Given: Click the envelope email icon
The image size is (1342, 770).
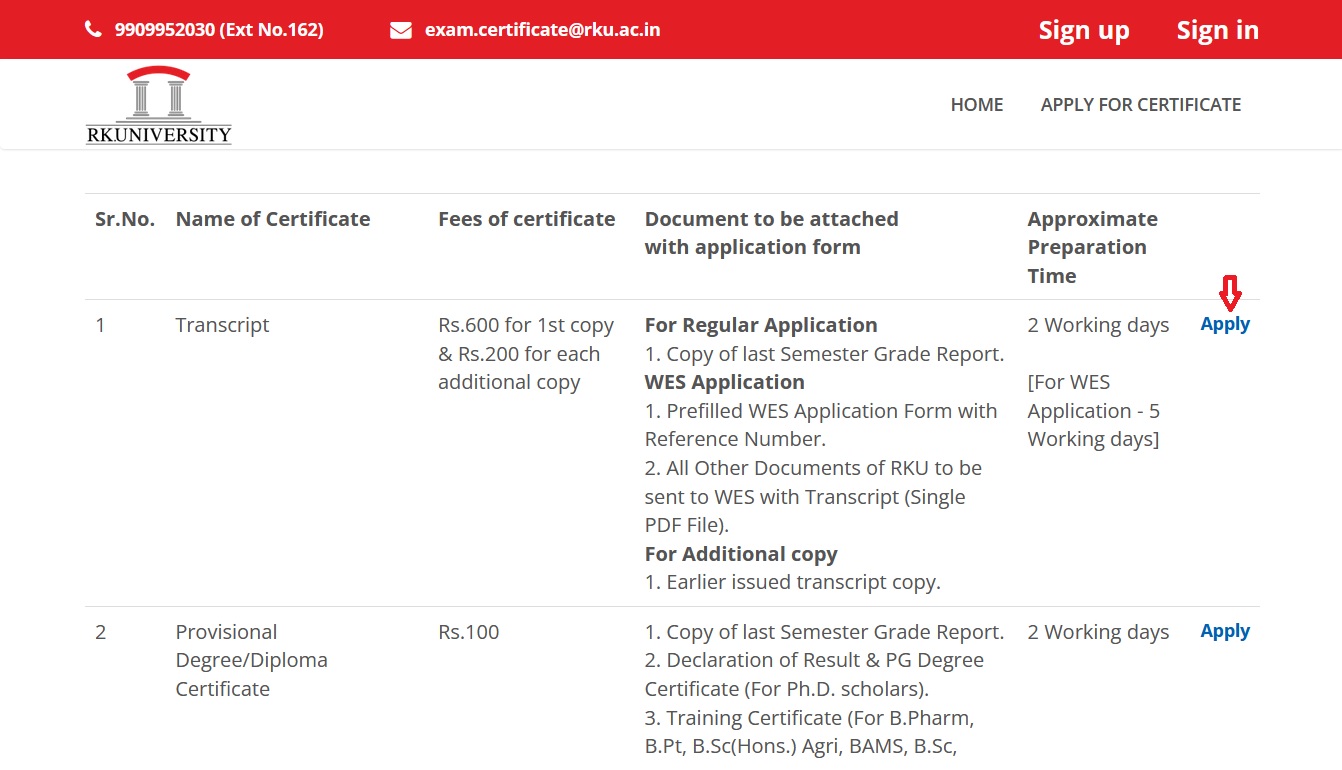Looking at the screenshot, I should (401, 30).
